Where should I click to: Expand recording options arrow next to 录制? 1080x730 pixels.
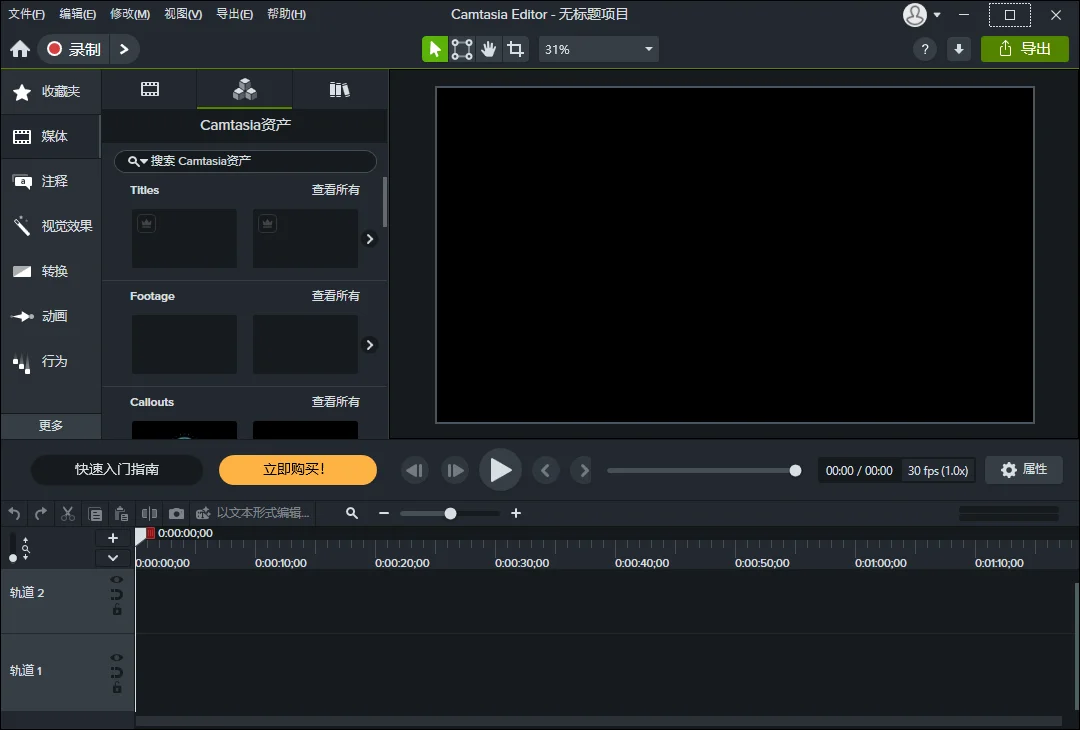(x=124, y=49)
